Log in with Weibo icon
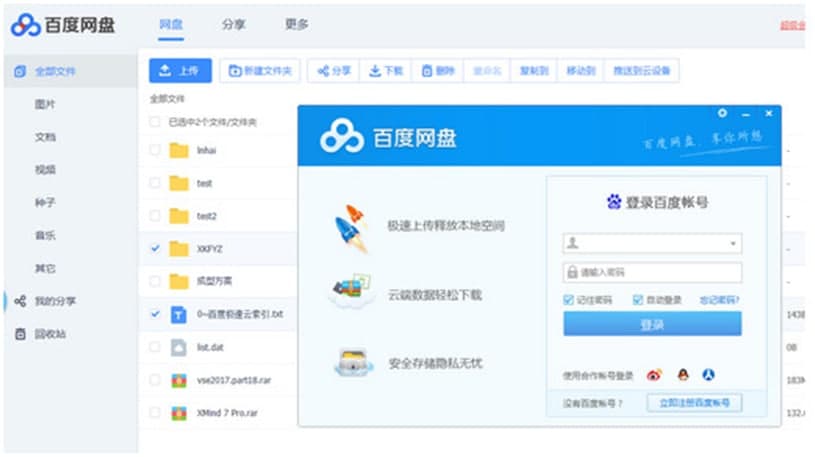Viewport: 815px width, 457px height. [654, 375]
